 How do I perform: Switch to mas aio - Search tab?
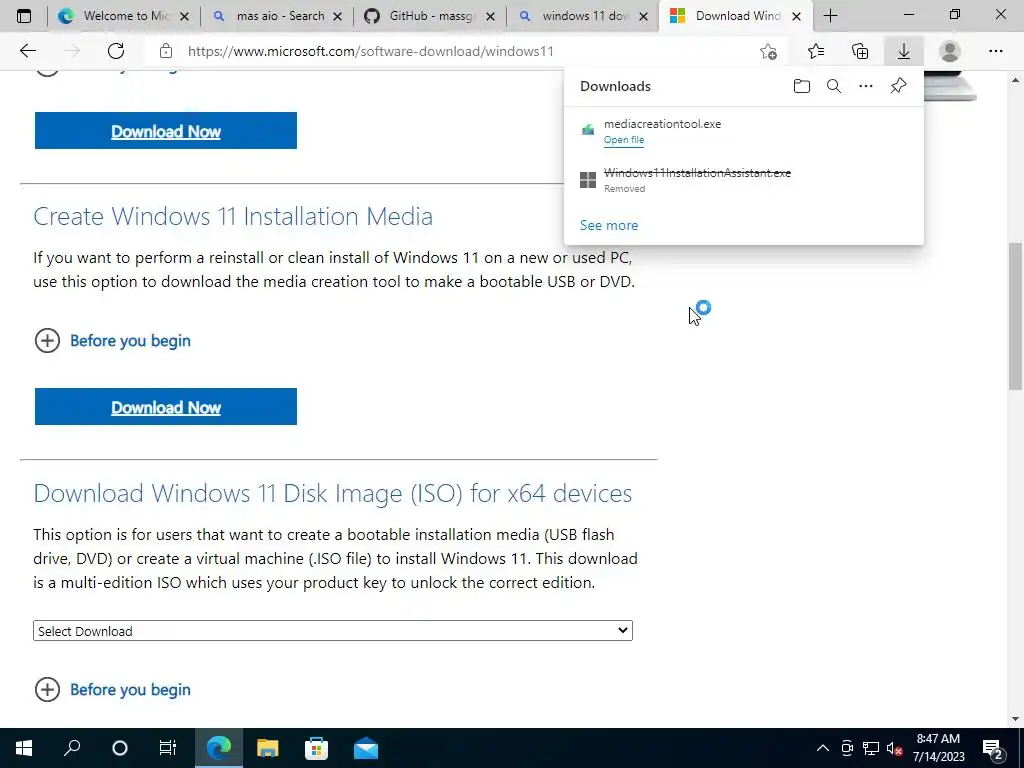coord(278,16)
